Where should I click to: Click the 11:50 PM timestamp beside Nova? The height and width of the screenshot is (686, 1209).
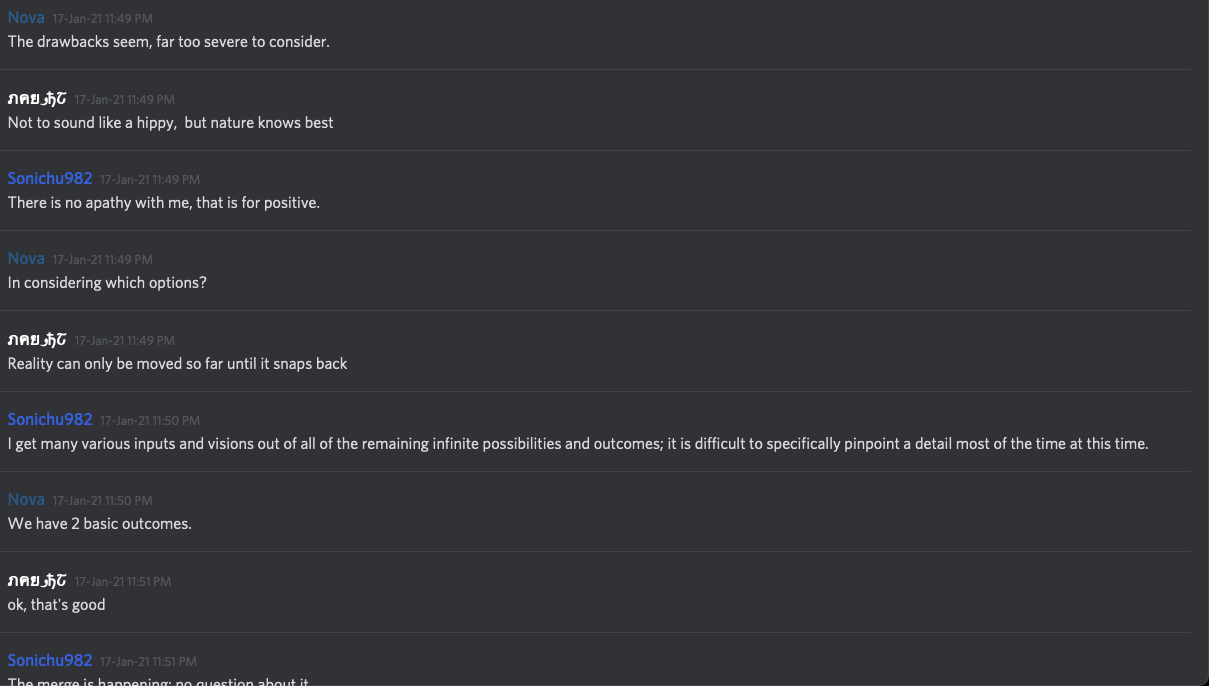102,500
